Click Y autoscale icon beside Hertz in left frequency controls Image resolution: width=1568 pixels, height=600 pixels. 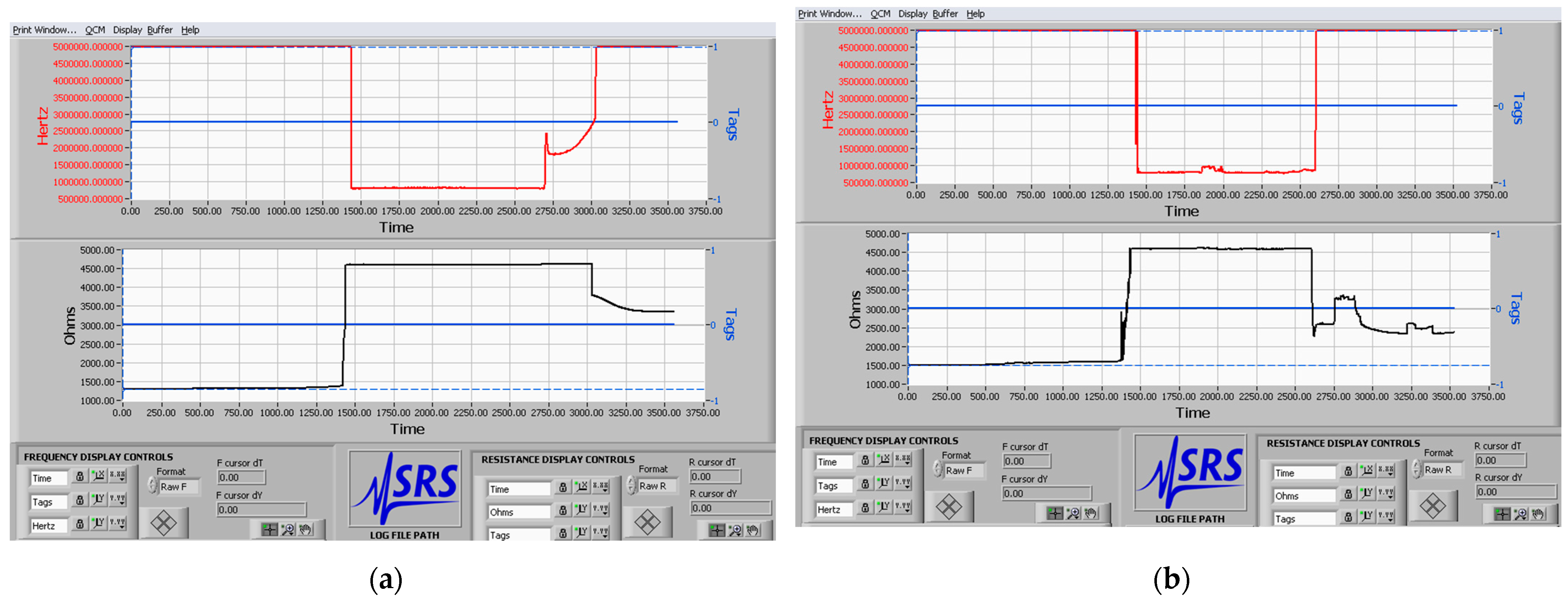pyautogui.click(x=98, y=523)
